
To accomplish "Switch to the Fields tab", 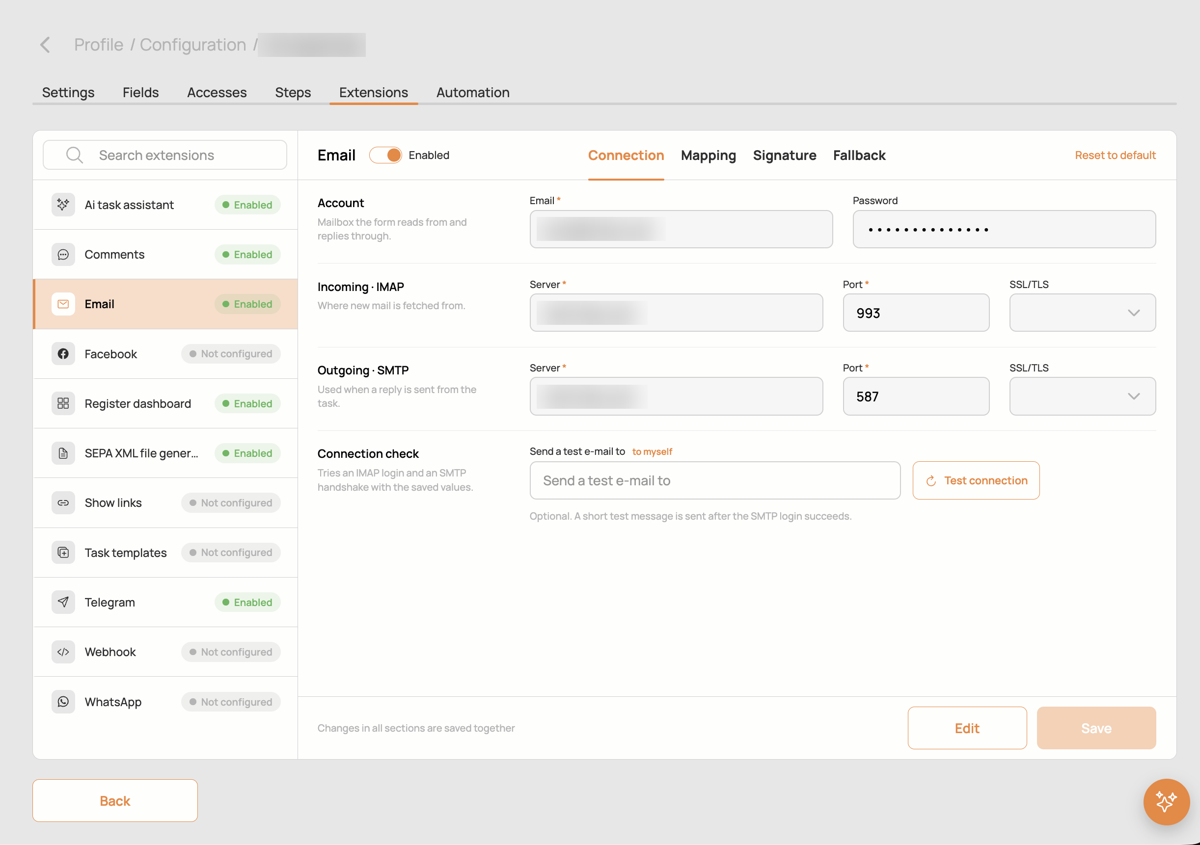I will point(141,92).
